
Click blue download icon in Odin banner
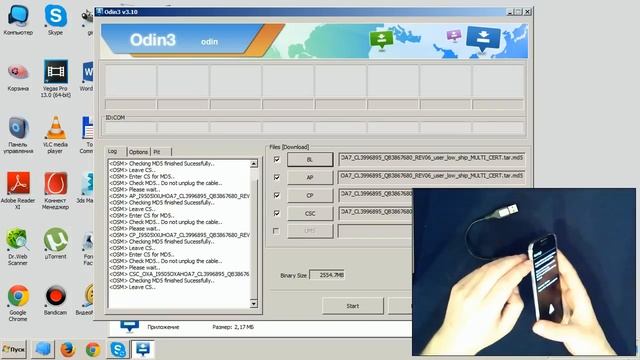[x=483, y=39]
